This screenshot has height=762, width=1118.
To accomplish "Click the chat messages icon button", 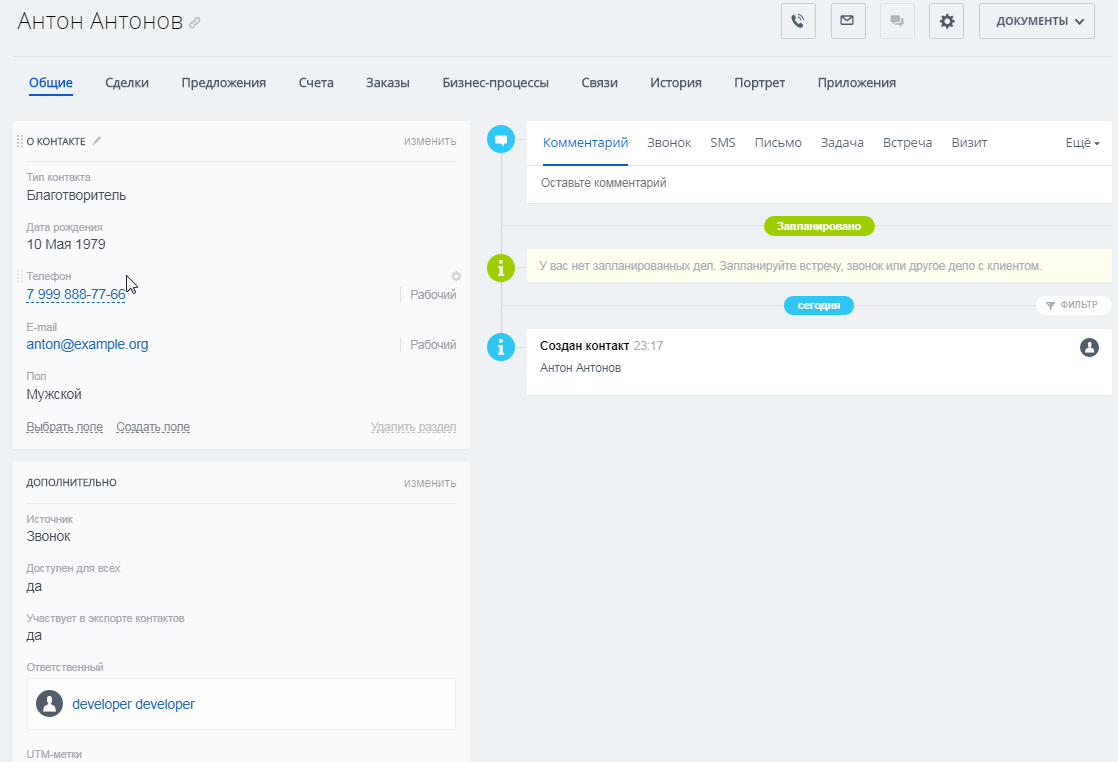I will point(897,21).
